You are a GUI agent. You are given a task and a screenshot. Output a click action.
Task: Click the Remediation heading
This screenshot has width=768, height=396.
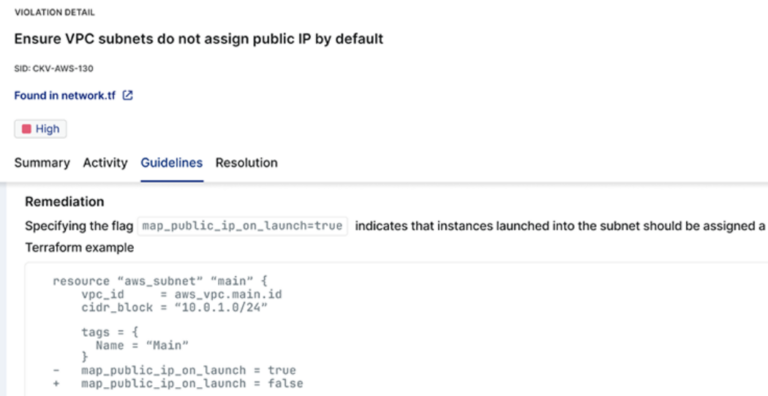(64, 201)
